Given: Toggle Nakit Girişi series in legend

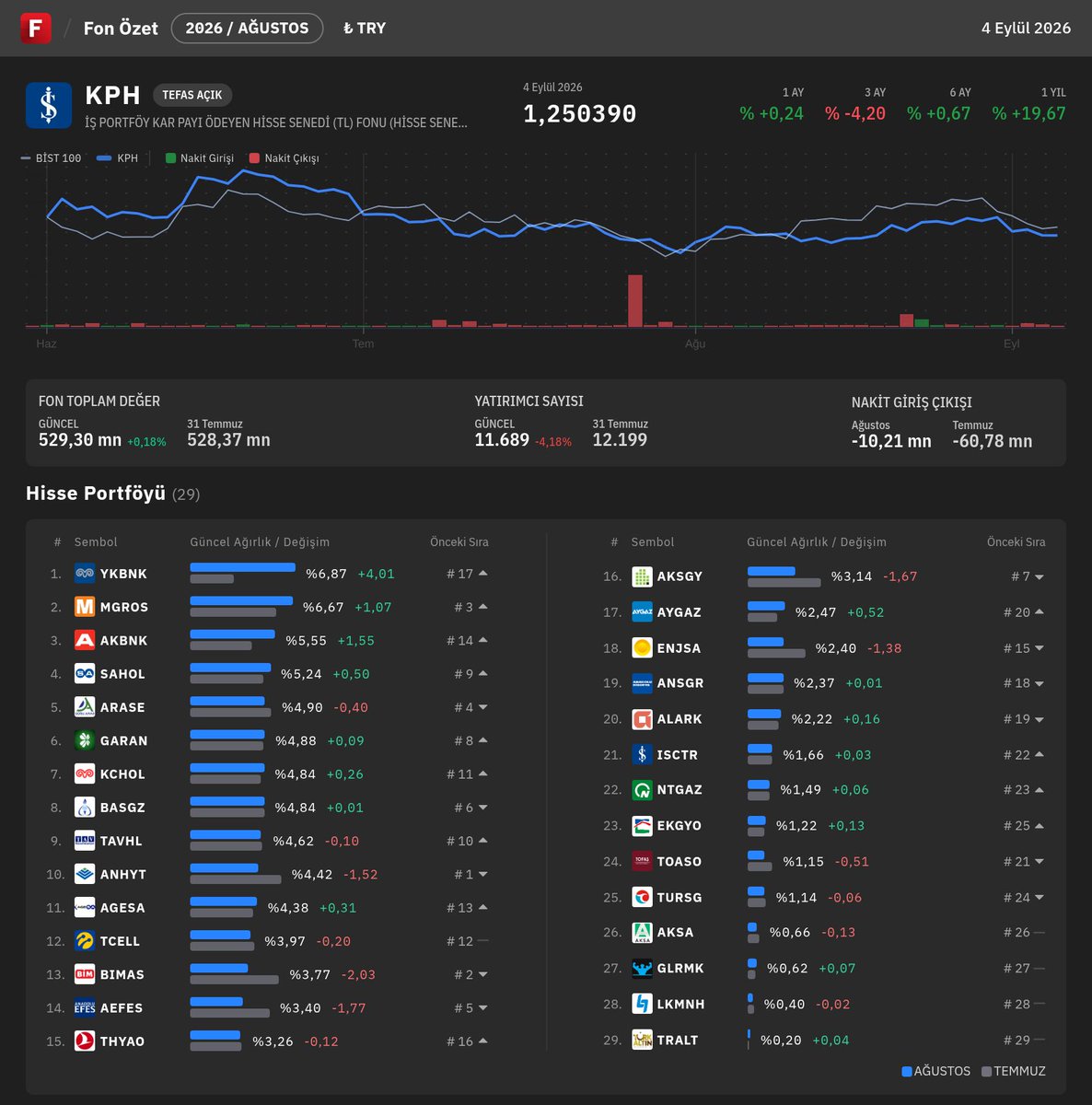Looking at the screenshot, I should 200,158.
